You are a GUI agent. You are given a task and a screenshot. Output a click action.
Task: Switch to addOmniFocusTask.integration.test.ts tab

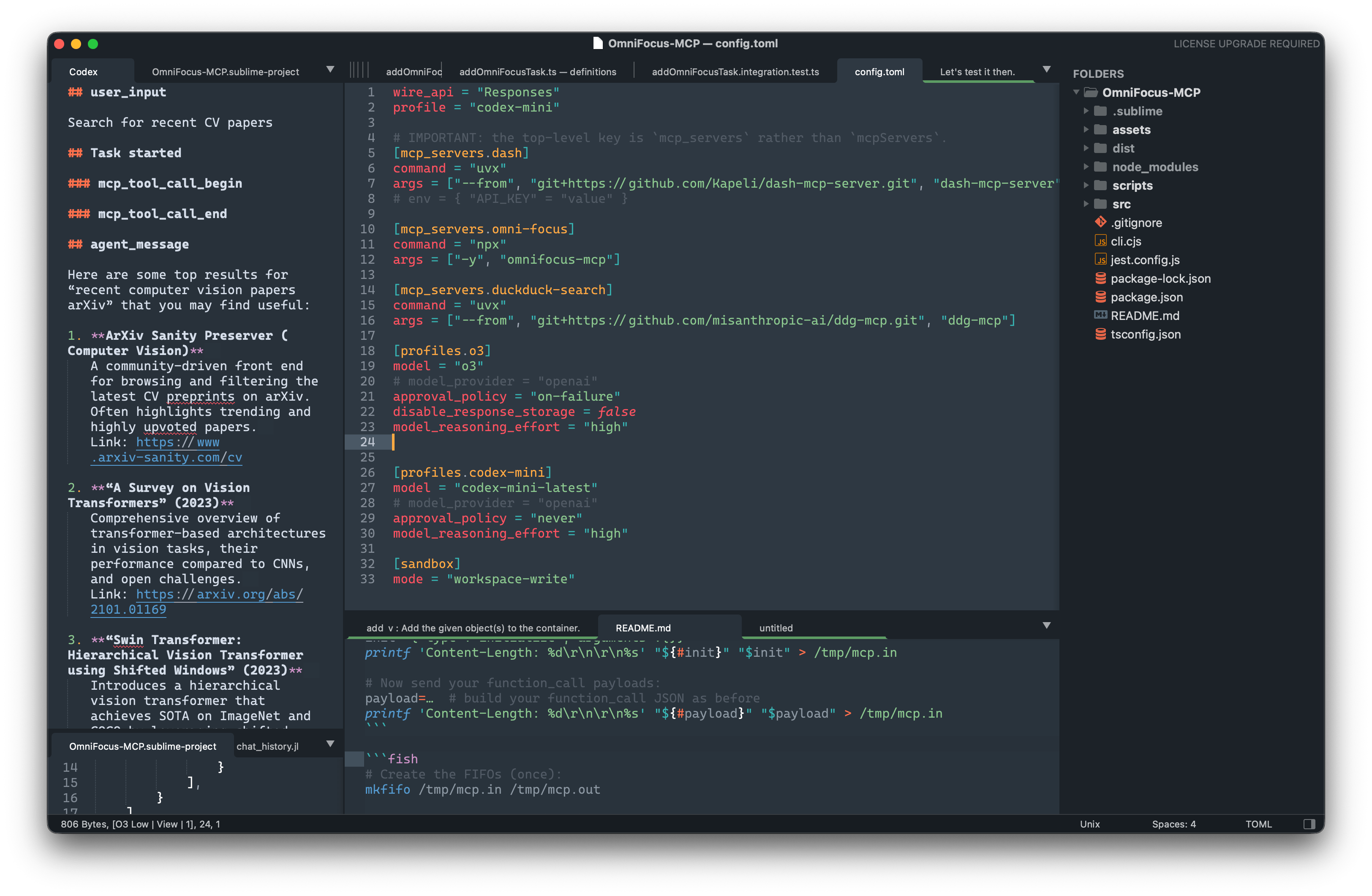(x=735, y=71)
